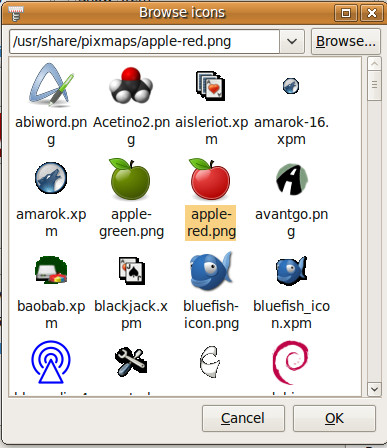The height and width of the screenshot is (448, 387).
Task: Click the icon path text field
Action: 144,42
